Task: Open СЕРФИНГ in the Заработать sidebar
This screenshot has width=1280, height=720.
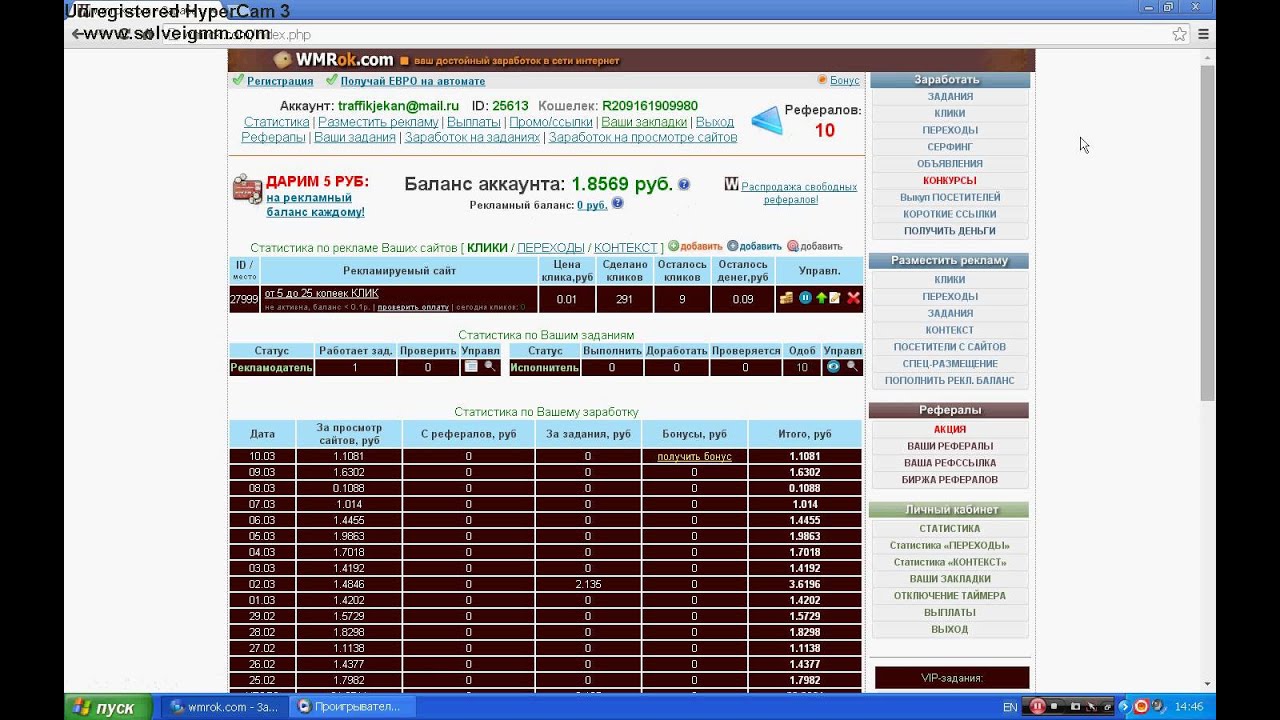Action: click(x=949, y=147)
